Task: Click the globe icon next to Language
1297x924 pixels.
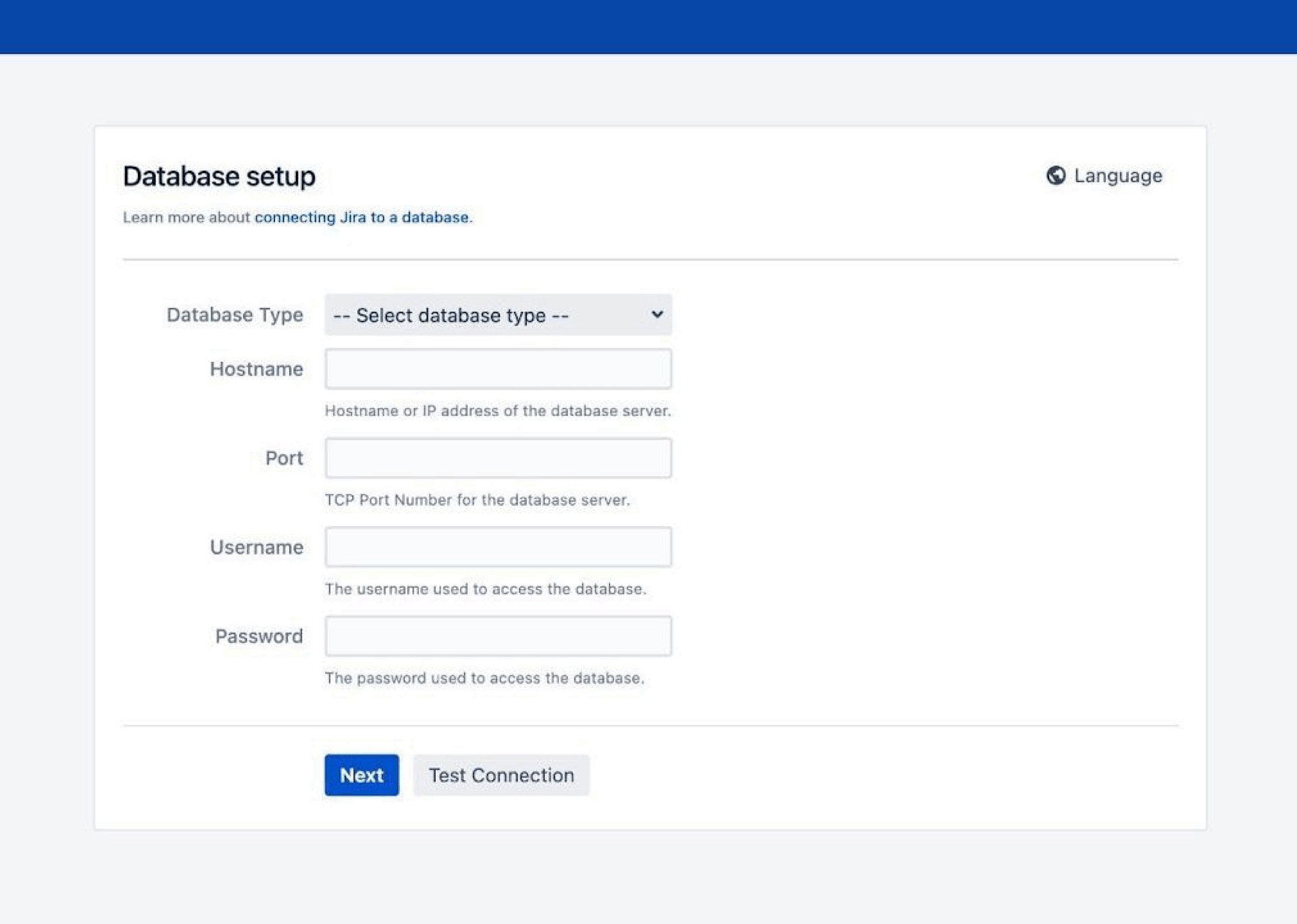Action: coord(1056,176)
